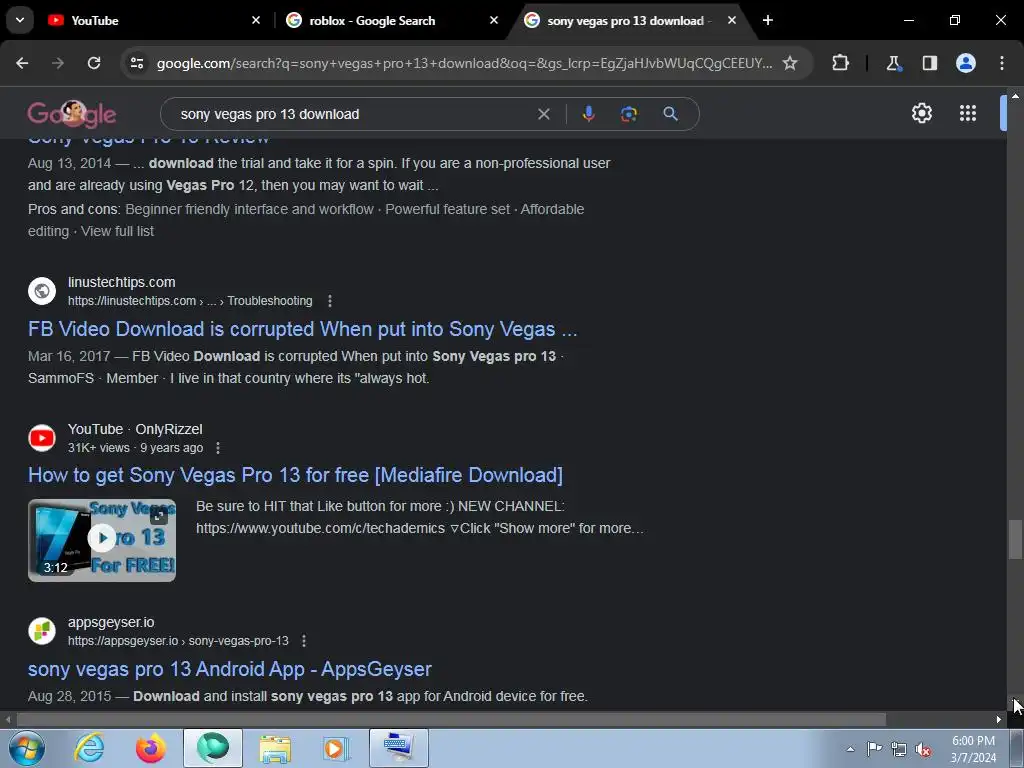Click the scroll-right arrow of horizontal scrollbar
The image size is (1024, 768).
999,720
